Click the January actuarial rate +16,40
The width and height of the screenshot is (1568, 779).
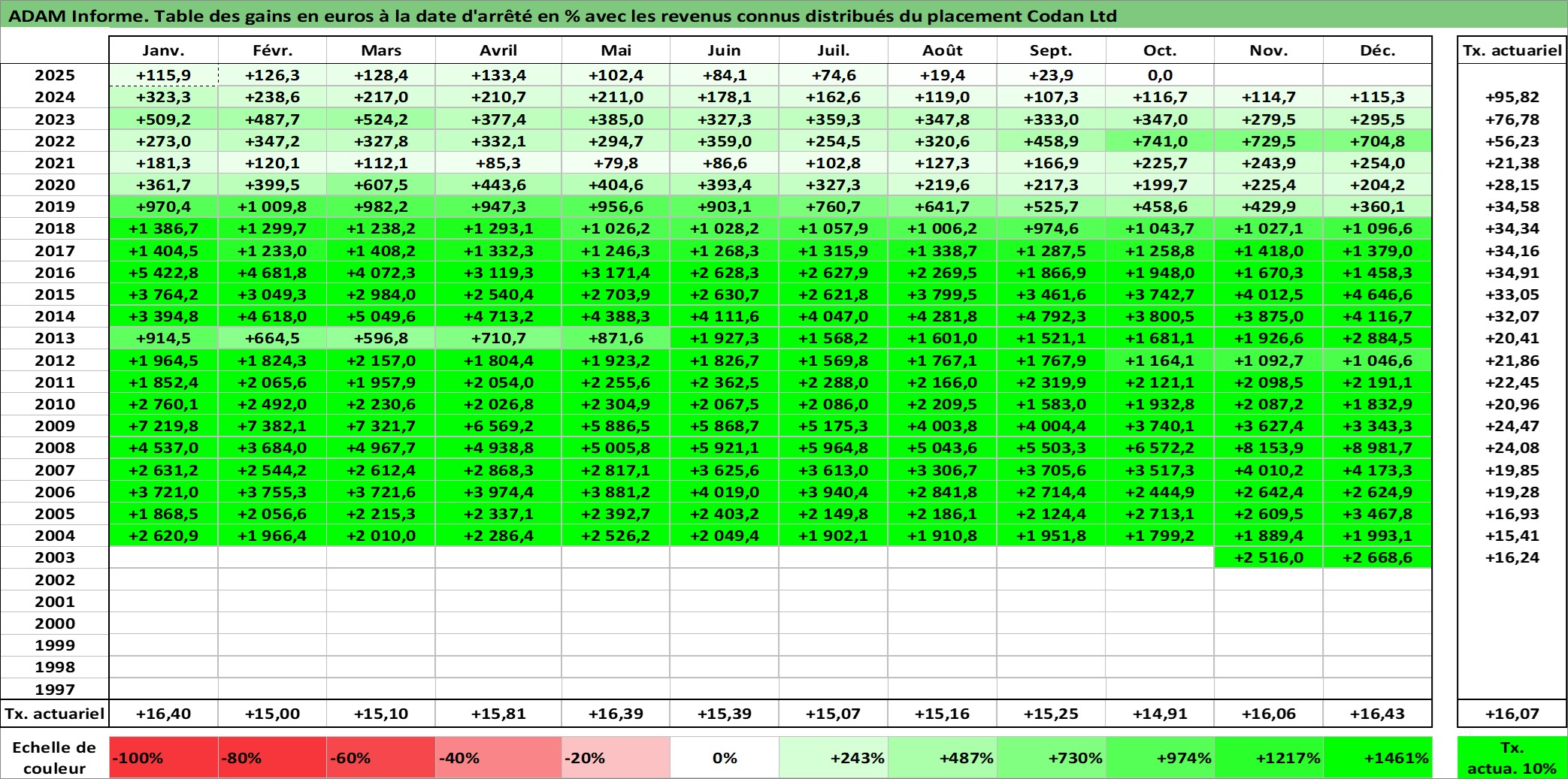point(164,714)
